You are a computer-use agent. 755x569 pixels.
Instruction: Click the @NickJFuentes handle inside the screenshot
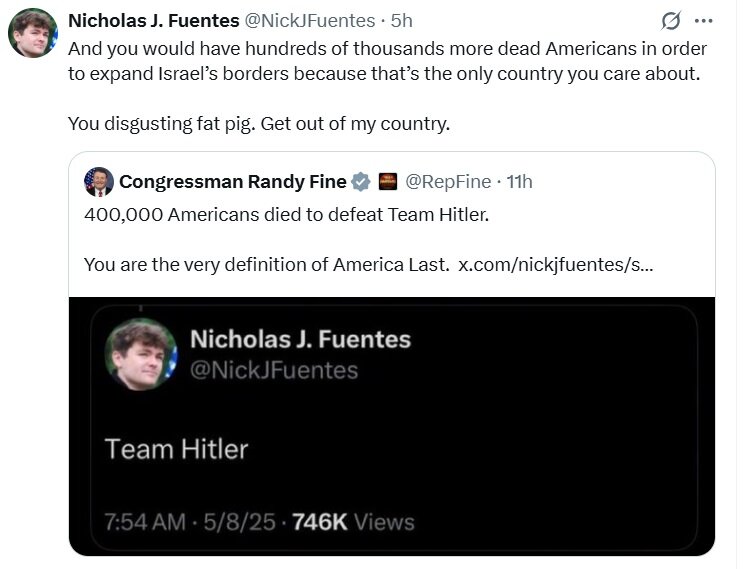tap(274, 370)
